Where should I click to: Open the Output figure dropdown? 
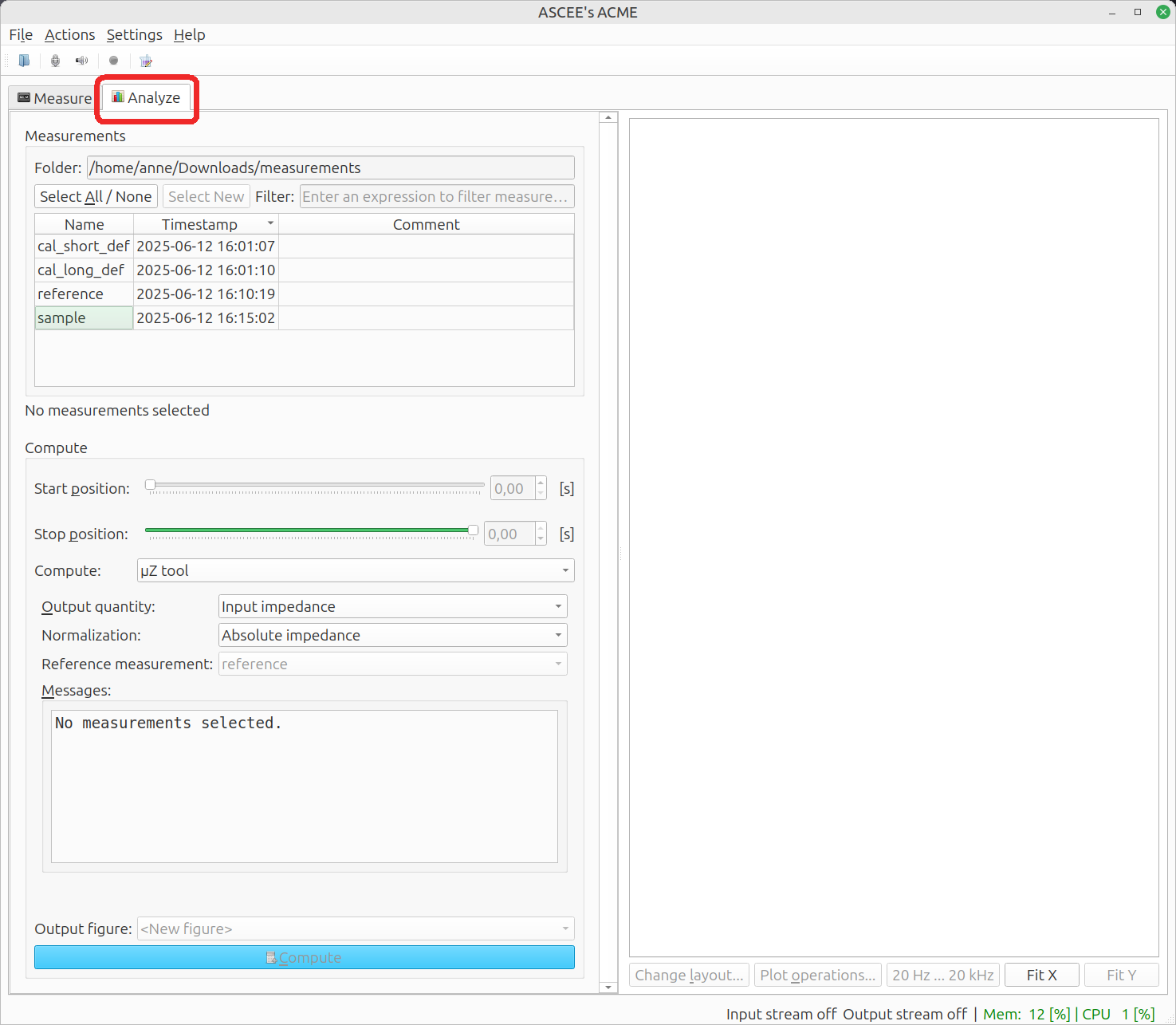[356, 928]
